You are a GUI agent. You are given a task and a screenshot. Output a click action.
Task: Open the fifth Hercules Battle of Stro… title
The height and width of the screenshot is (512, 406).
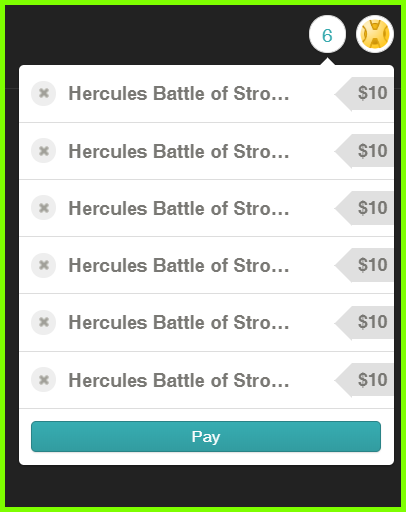tap(179, 323)
